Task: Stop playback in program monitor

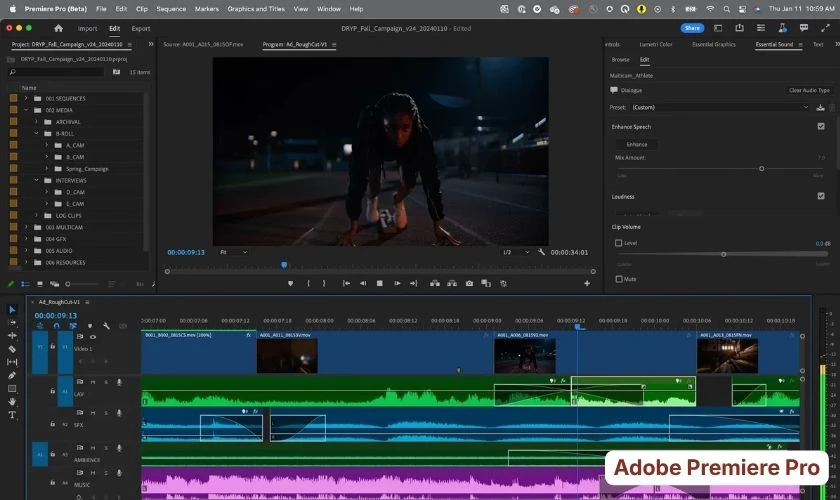Action: (380, 283)
